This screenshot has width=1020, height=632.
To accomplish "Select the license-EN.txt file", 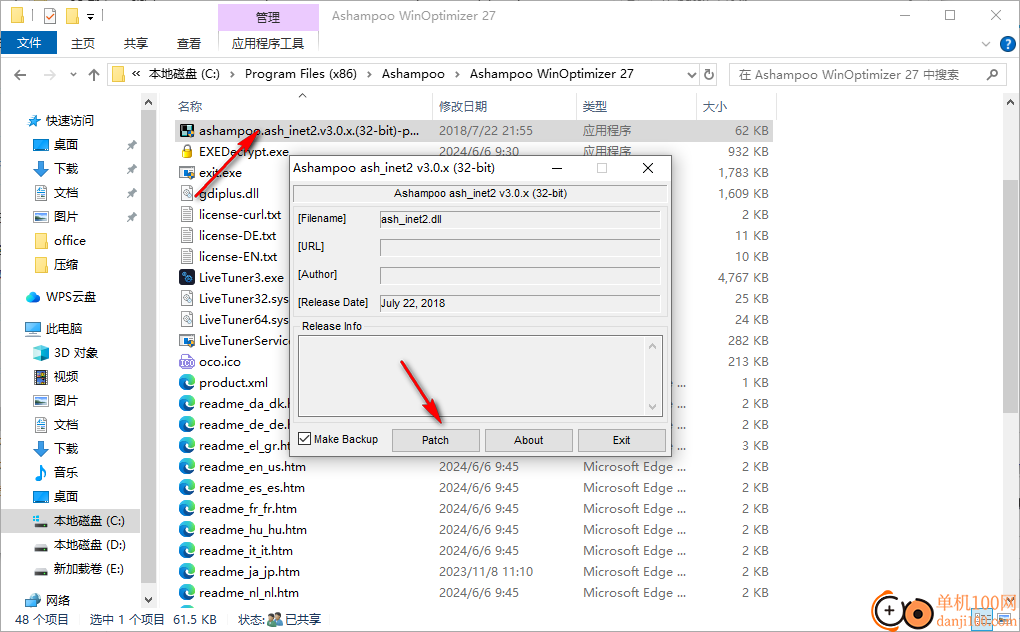I will pos(238,257).
